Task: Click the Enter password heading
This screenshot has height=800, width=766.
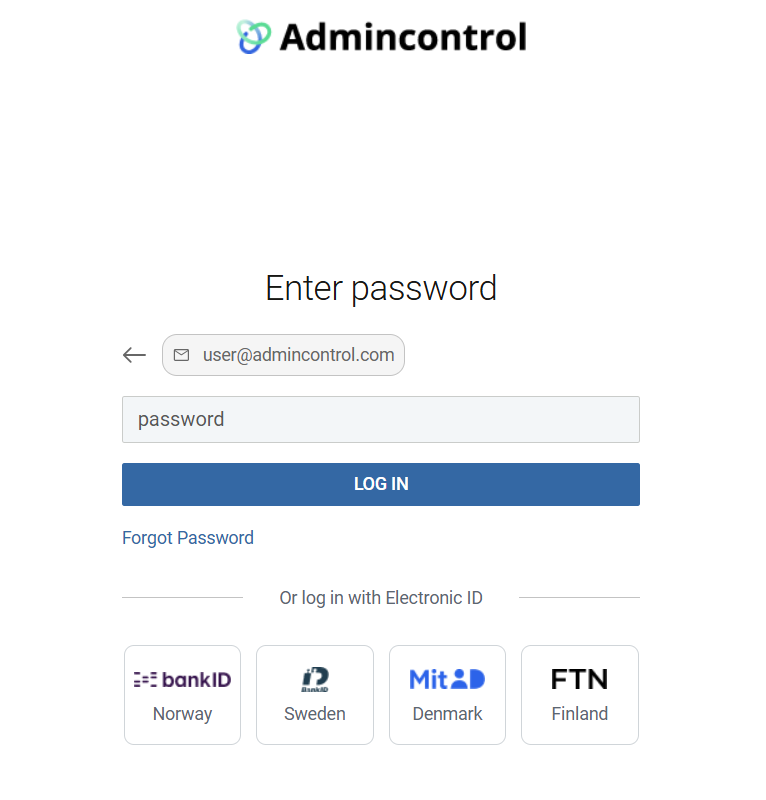Action: [381, 289]
